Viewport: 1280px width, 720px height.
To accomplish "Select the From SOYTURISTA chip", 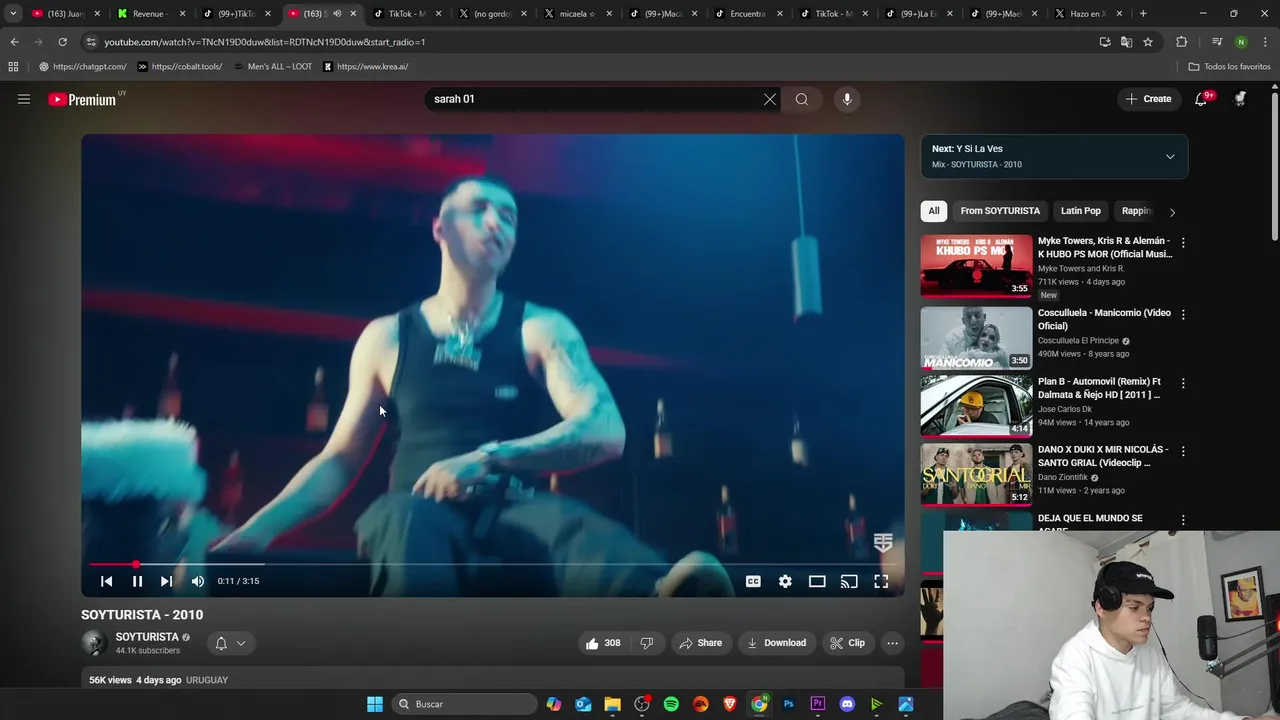I will pos(1000,211).
